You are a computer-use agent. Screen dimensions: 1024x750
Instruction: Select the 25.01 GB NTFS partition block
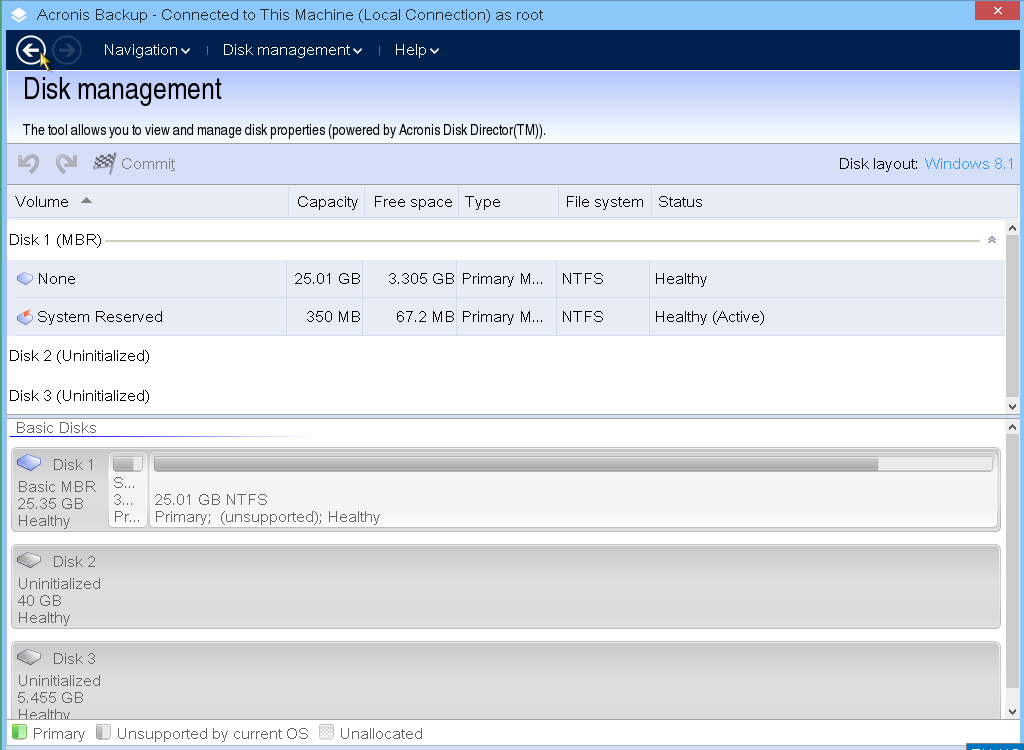tap(574, 489)
